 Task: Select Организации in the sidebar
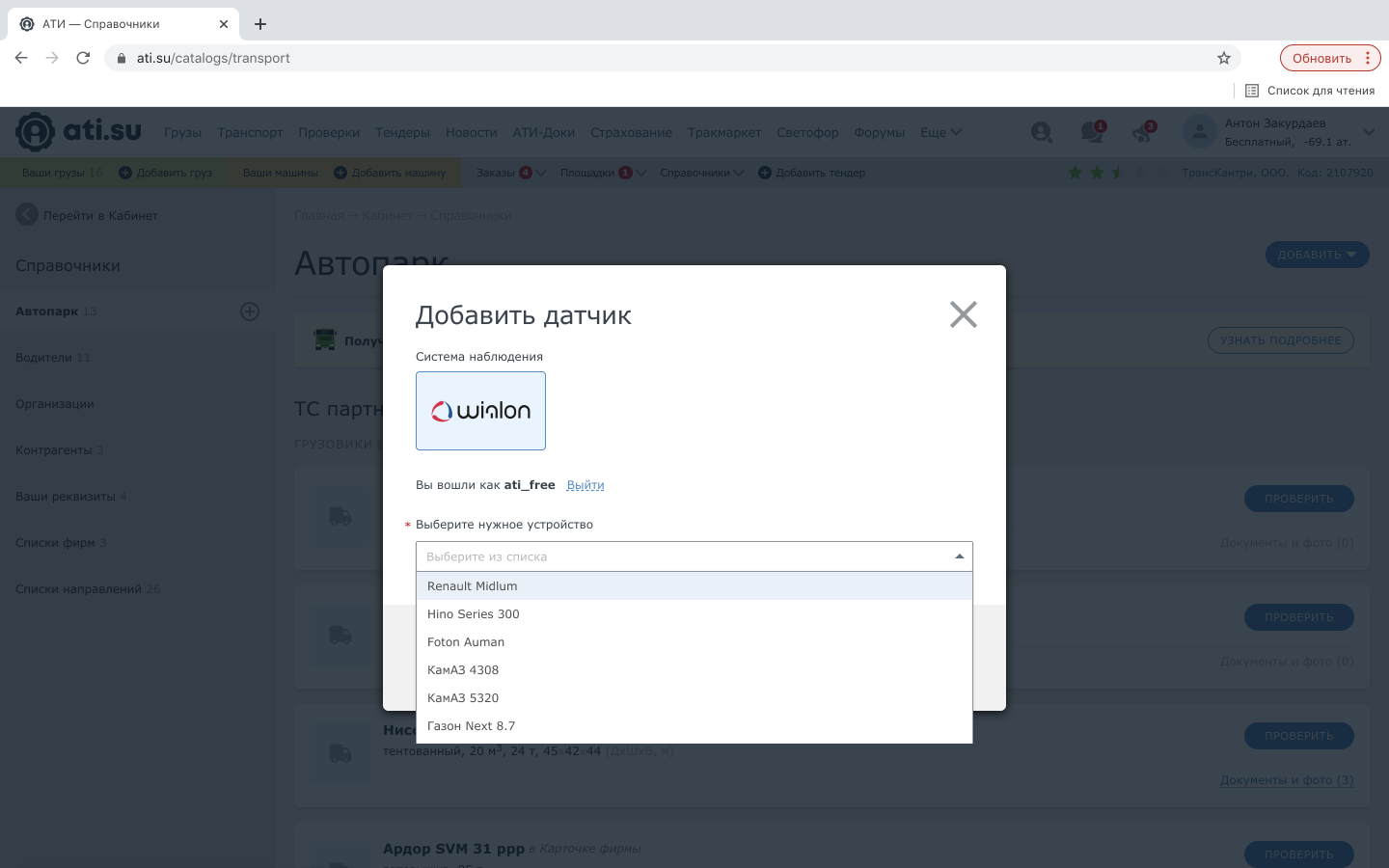[55, 404]
